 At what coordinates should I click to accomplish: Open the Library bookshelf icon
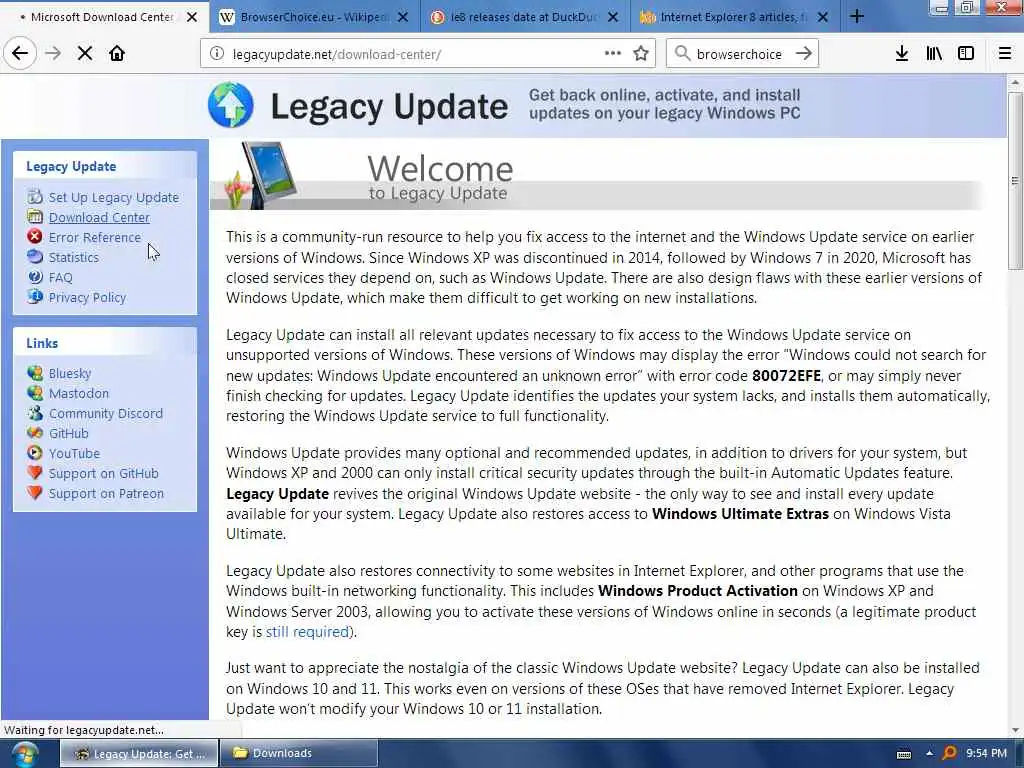pos(934,54)
